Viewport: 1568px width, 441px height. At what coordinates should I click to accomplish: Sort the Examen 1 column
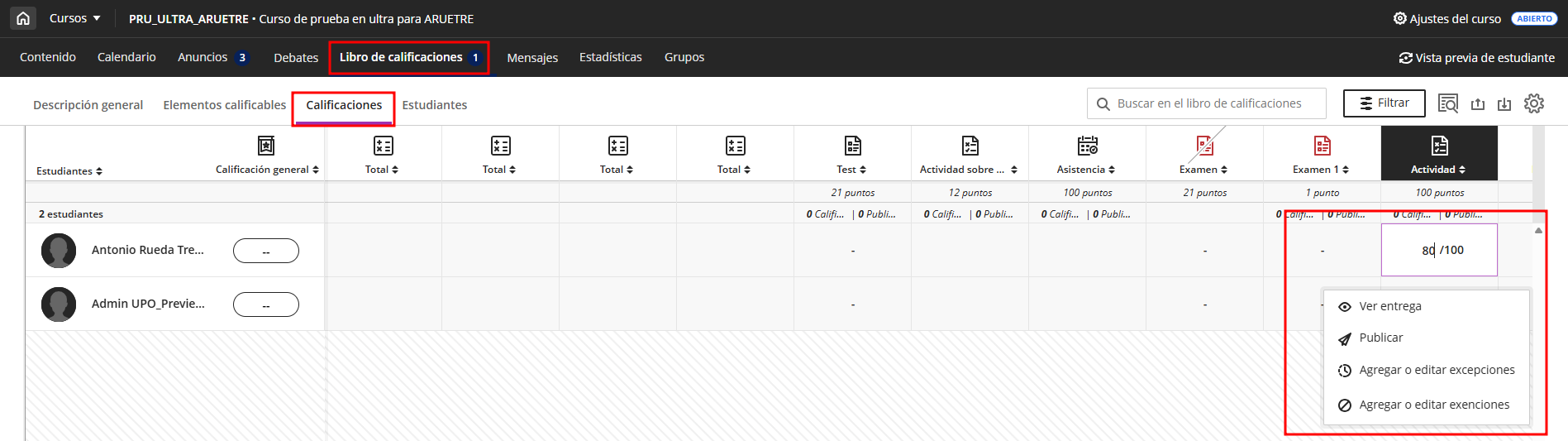[x=1346, y=170]
